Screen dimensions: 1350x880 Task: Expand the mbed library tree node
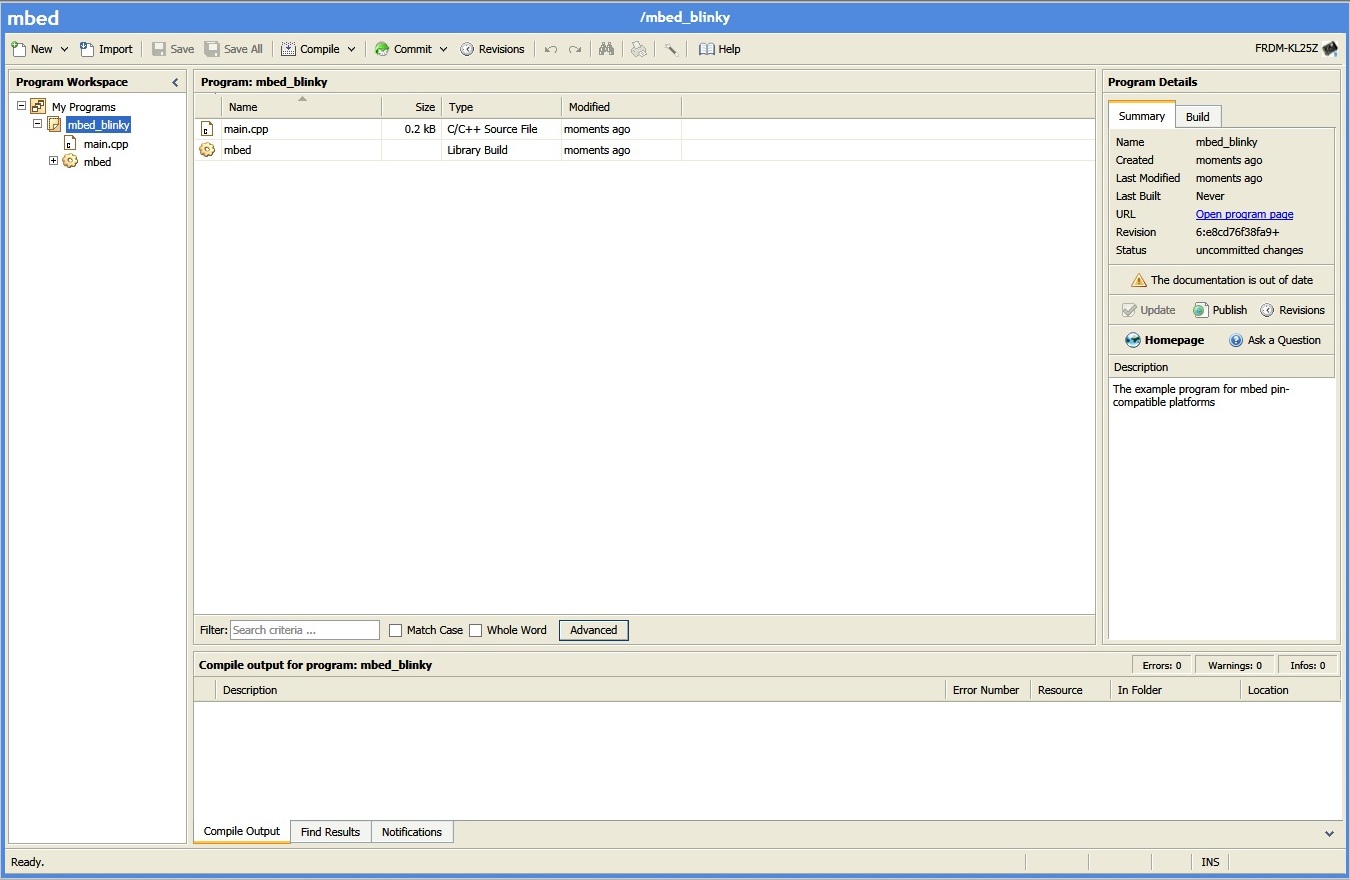click(x=54, y=161)
